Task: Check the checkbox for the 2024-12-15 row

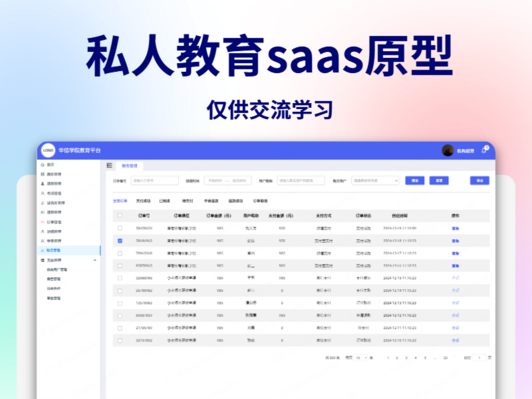Action: coord(120,278)
